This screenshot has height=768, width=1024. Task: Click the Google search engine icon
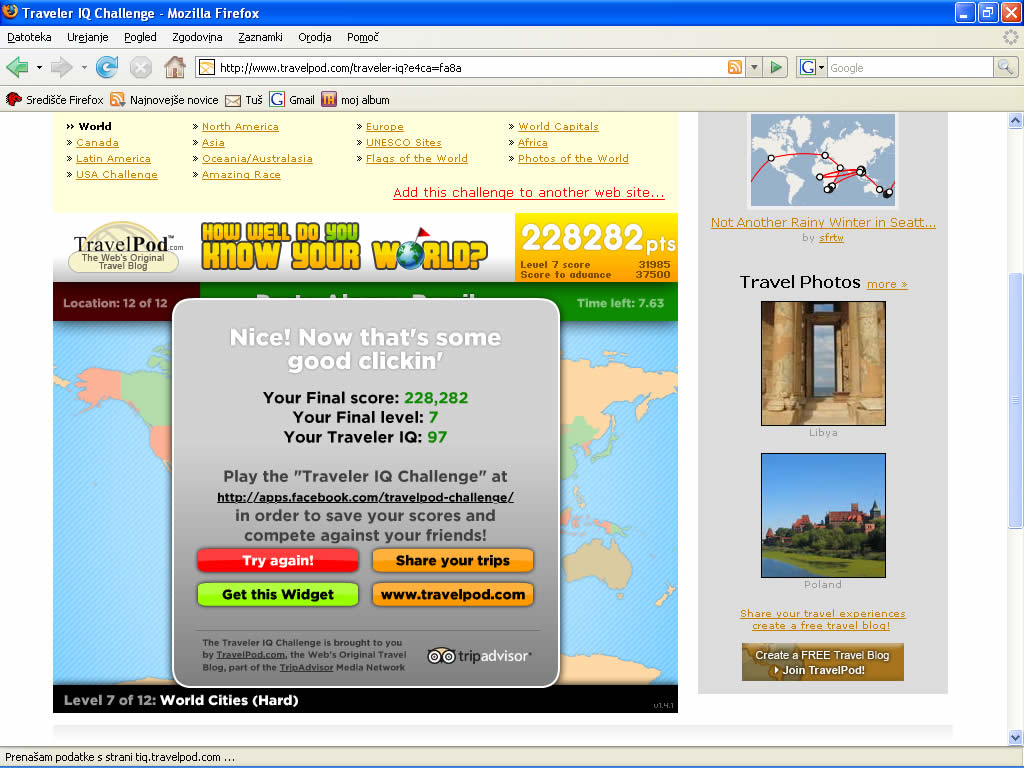(x=808, y=67)
